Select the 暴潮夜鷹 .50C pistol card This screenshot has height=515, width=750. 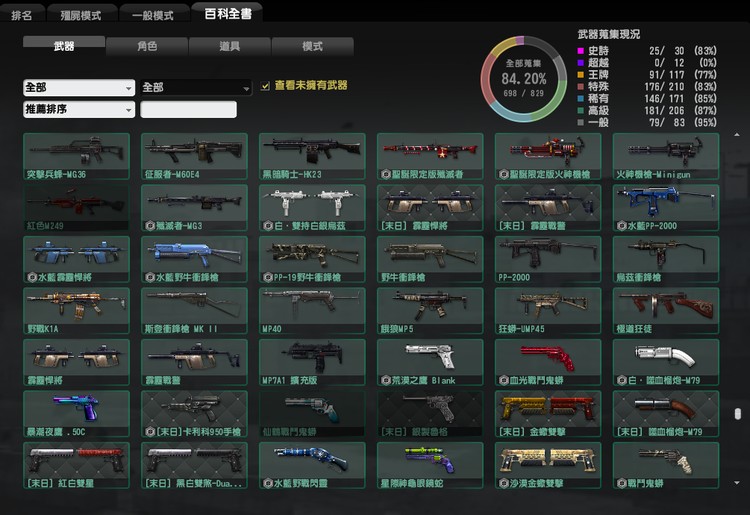pyautogui.click(x=77, y=414)
